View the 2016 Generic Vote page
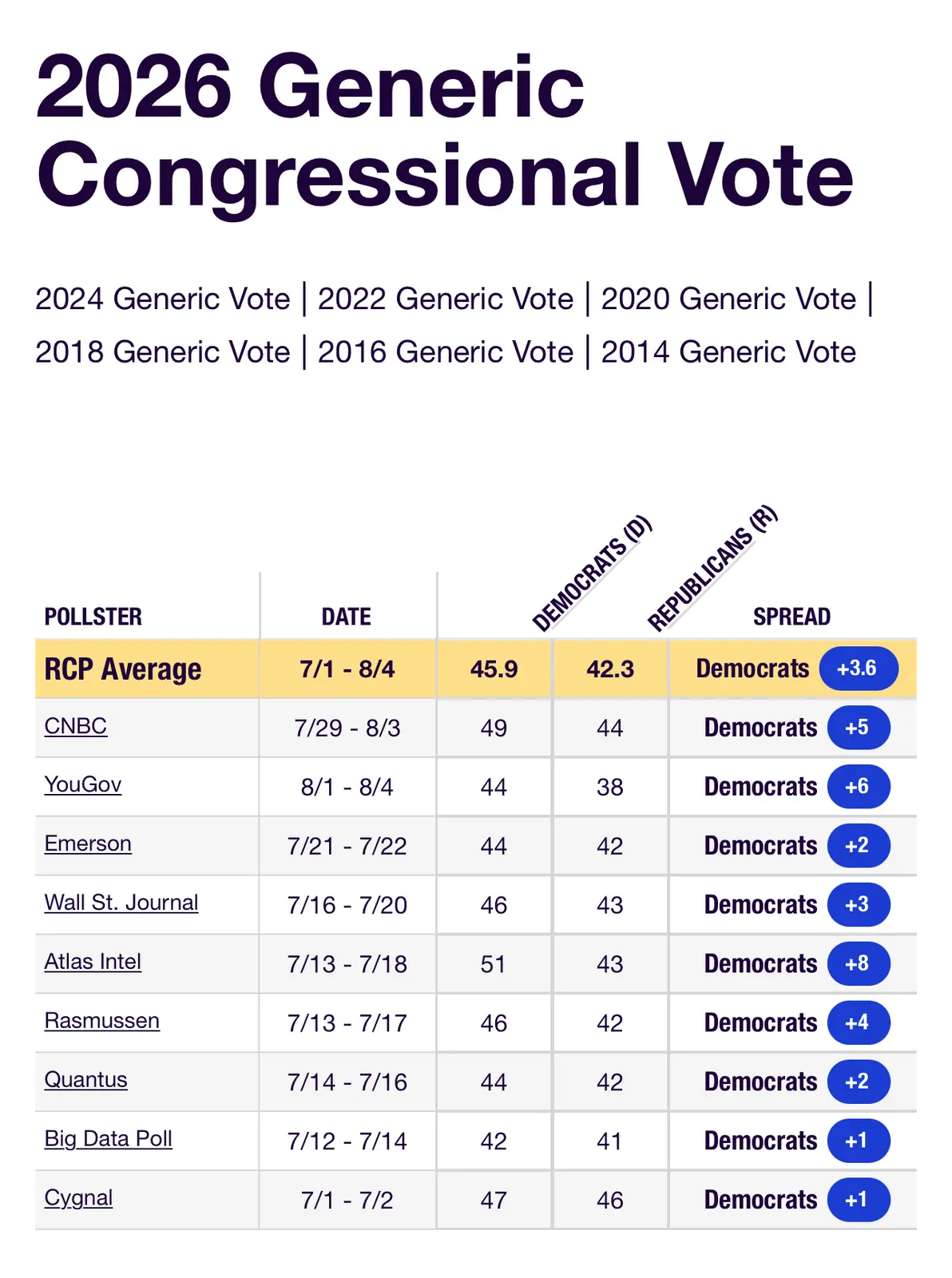The height and width of the screenshot is (1278, 952). click(445, 351)
